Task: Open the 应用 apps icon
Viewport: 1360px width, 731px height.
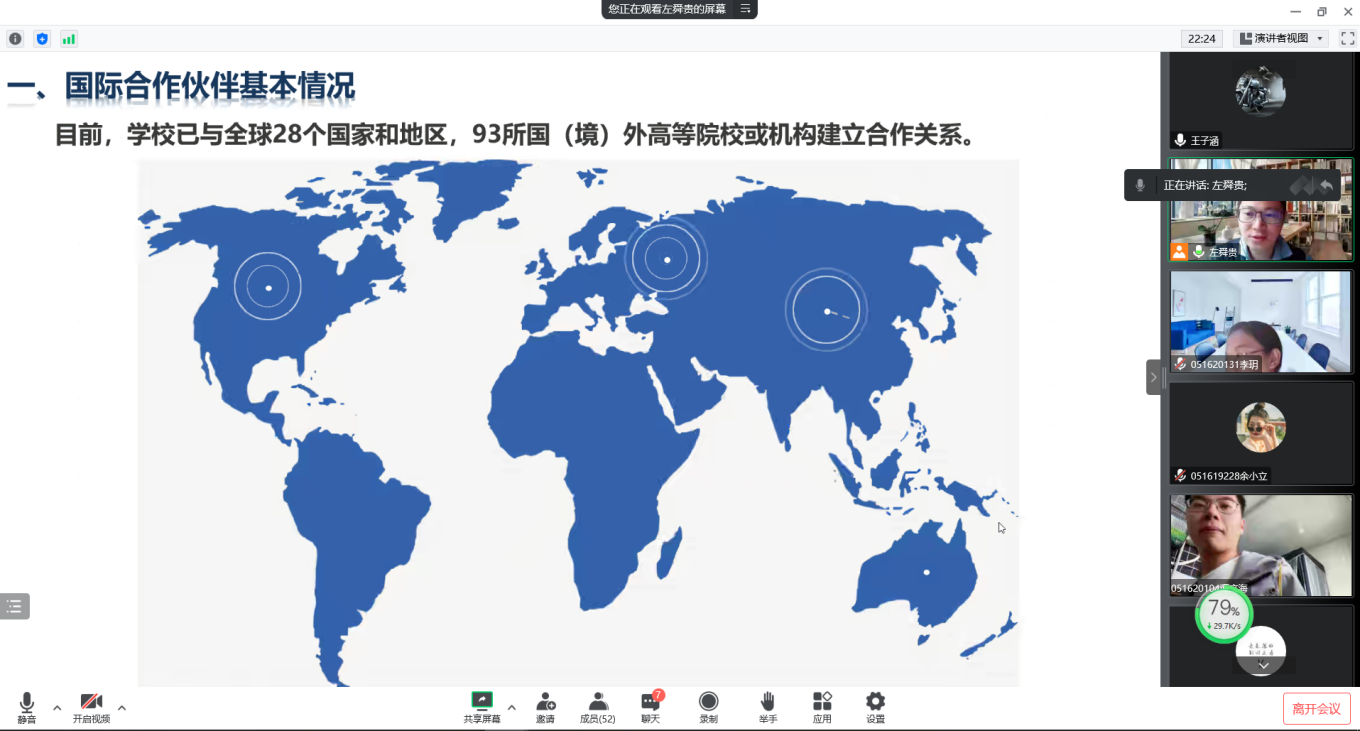Action: [x=822, y=707]
